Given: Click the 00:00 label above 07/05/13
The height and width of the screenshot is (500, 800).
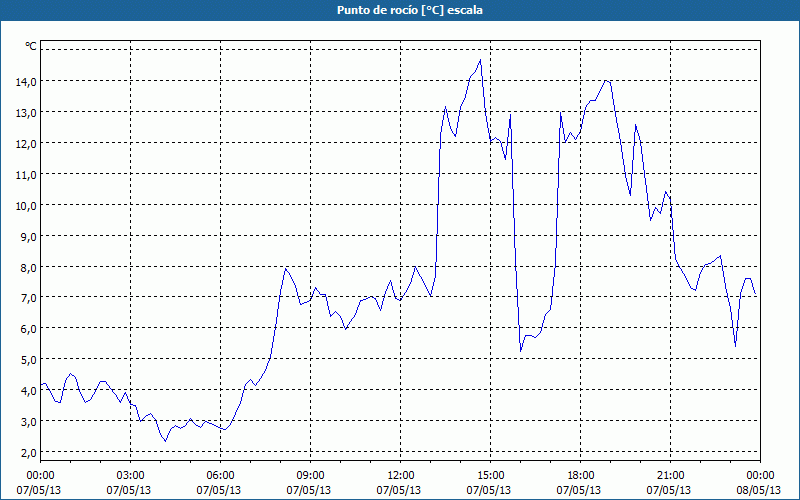Looking at the screenshot, I should pos(40,476).
